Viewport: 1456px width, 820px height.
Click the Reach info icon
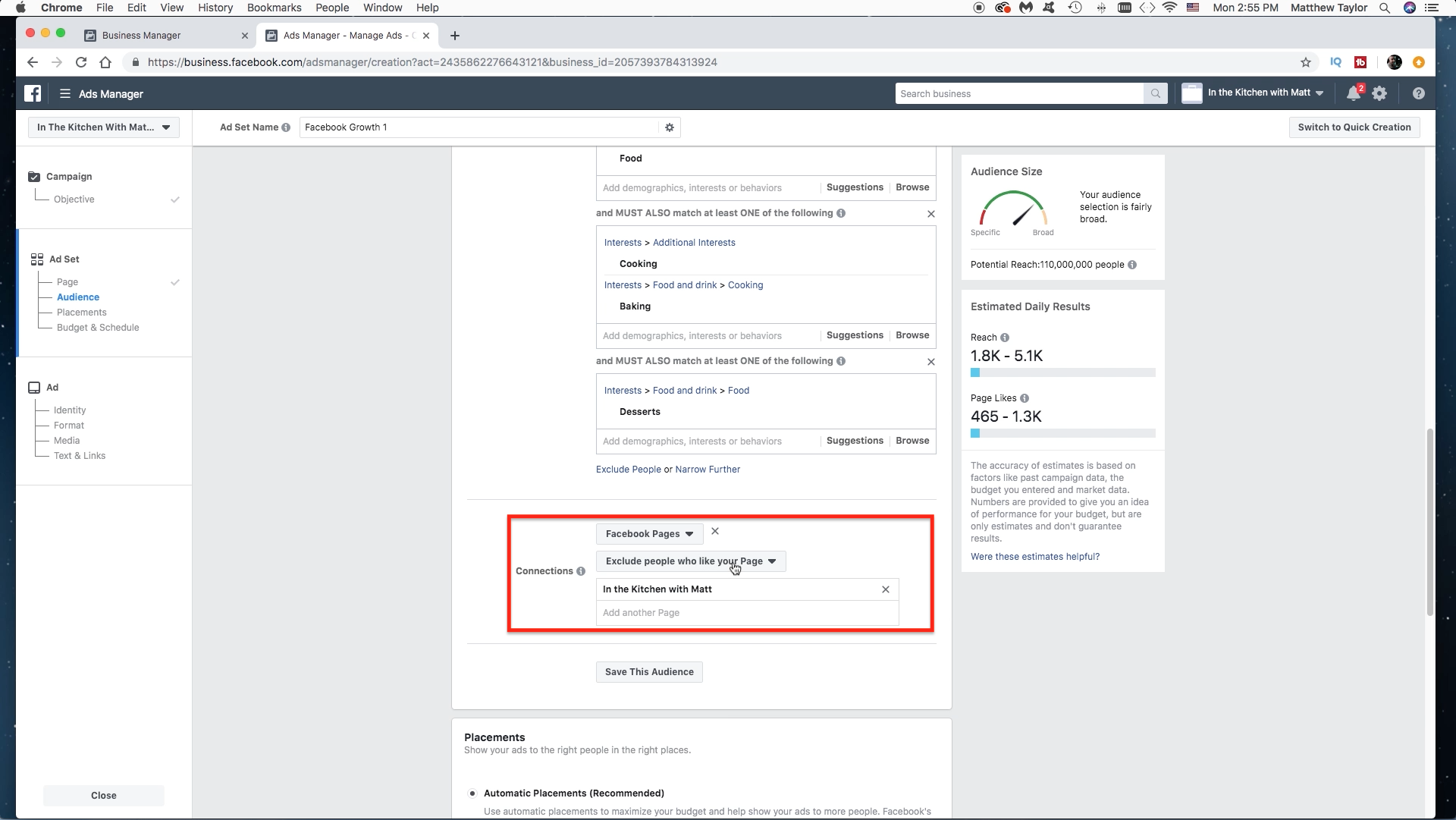coord(1005,338)
